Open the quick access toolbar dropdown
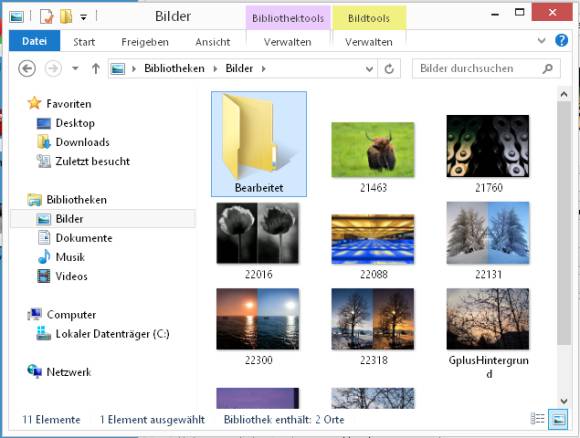 84,17
